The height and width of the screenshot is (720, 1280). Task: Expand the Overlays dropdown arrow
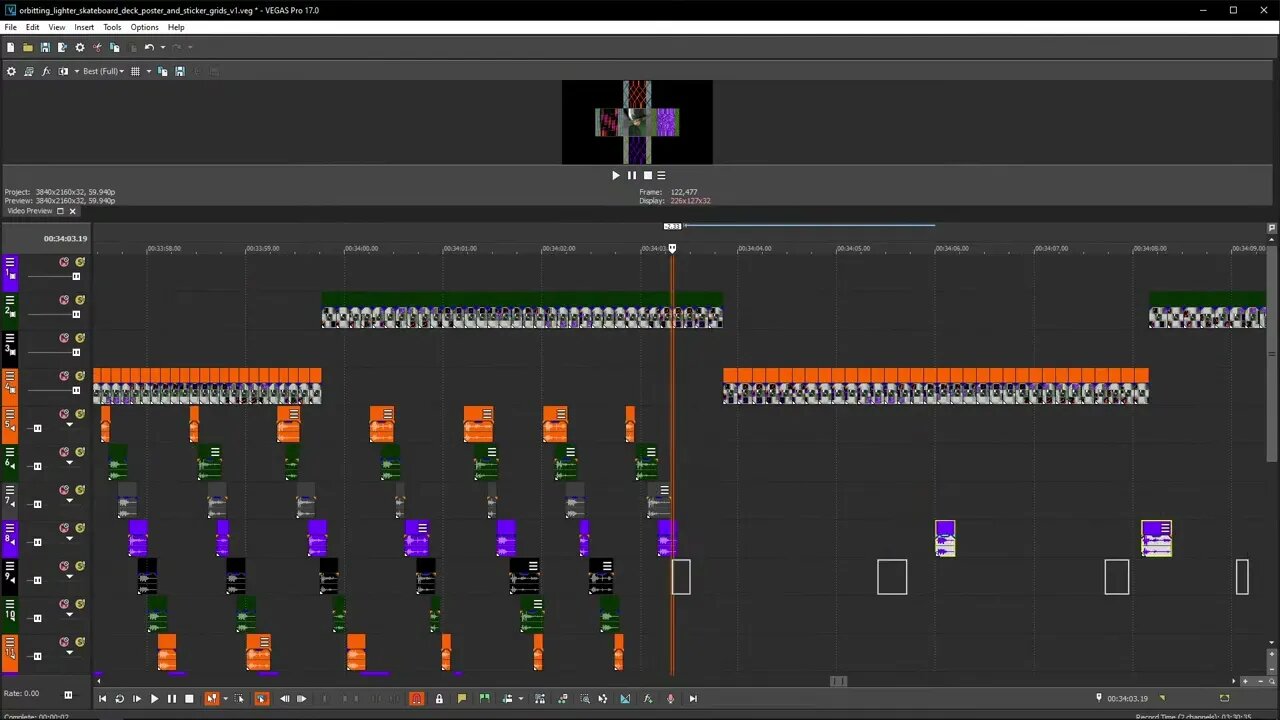tap(149, 71)
